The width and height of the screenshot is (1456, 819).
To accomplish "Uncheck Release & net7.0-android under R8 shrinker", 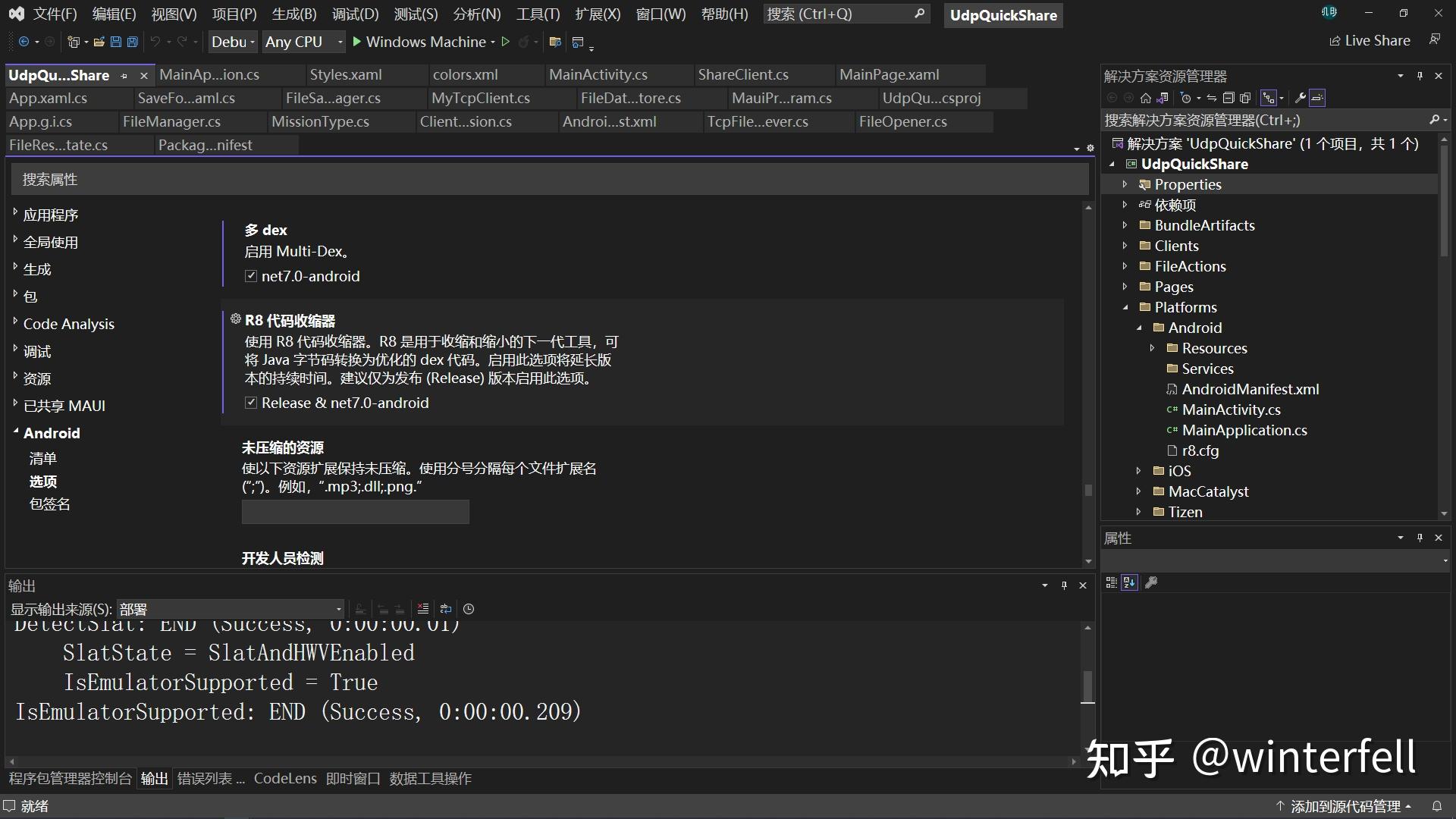I will click(250, 403).
